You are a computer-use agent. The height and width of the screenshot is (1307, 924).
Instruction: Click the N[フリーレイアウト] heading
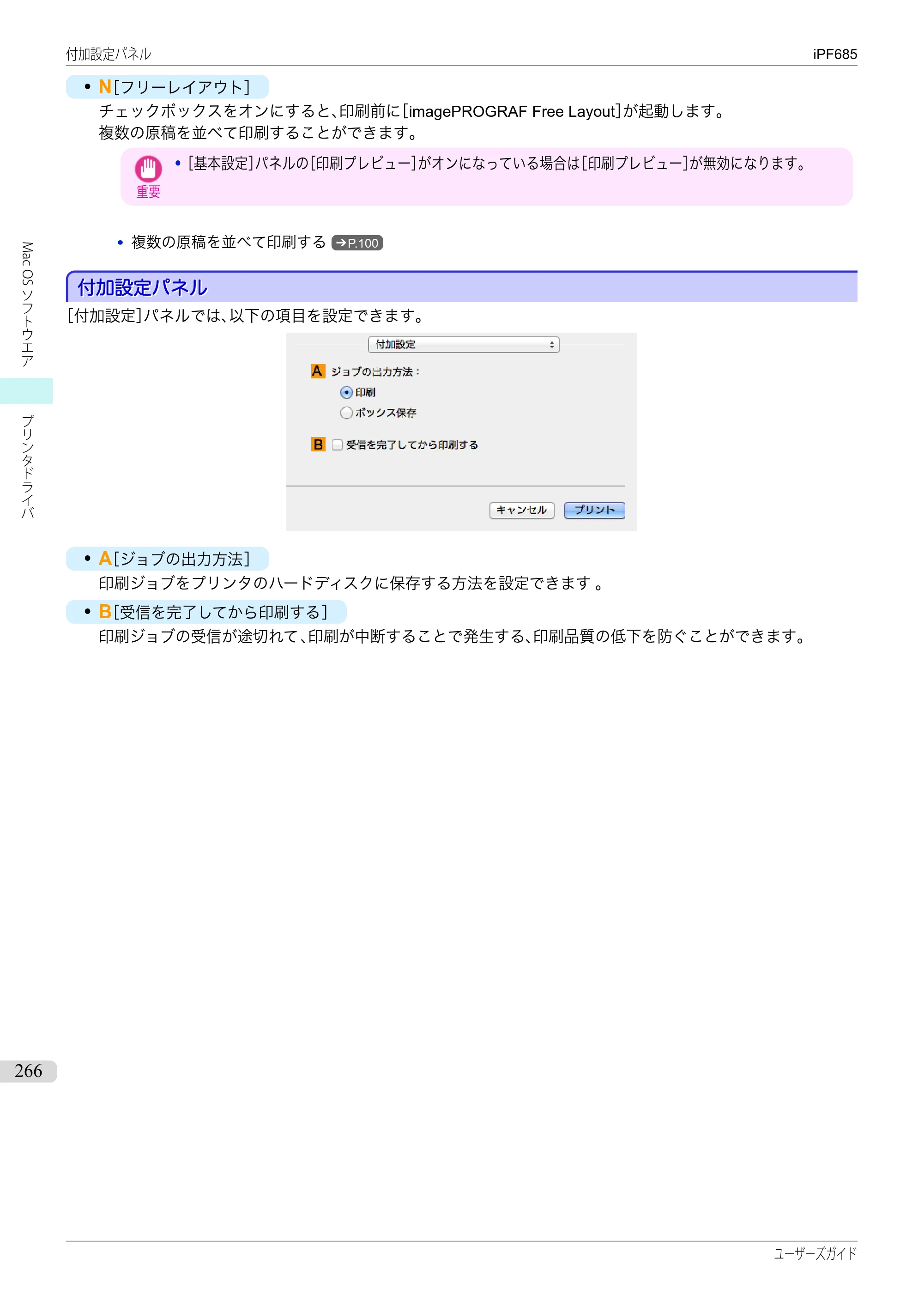pos(174,87)
